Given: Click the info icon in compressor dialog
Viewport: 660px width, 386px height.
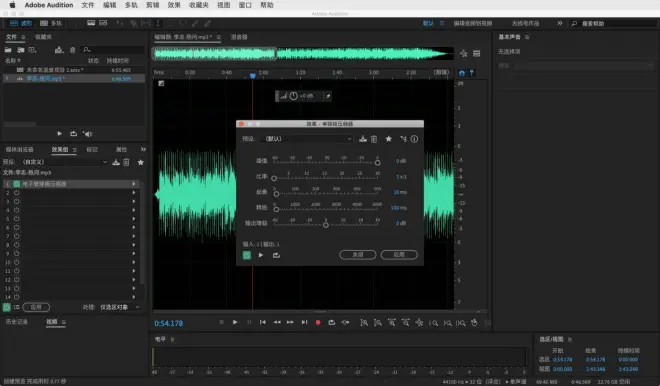Looking at the screenshot, I should click(x=415, y=139).
